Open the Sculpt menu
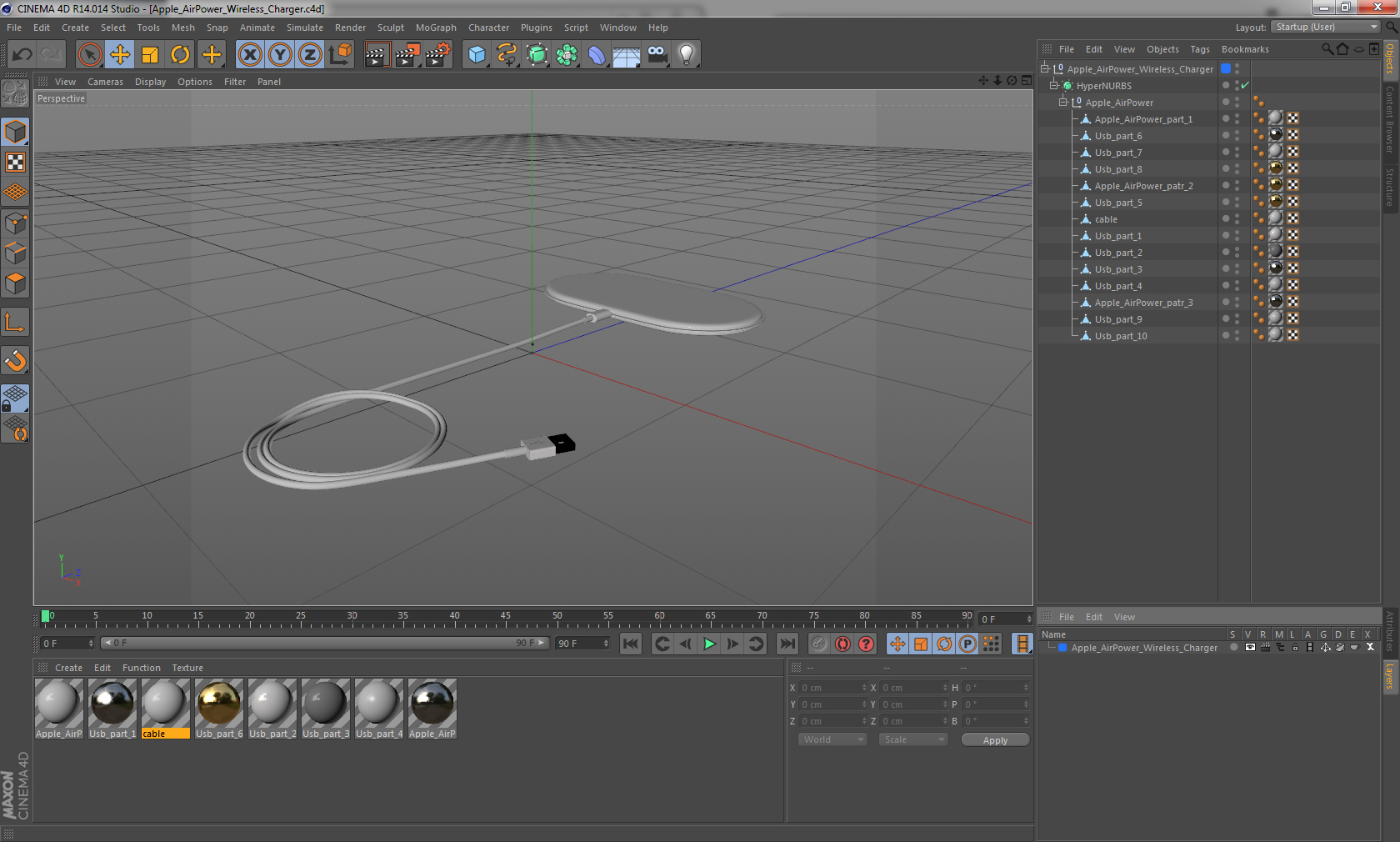Screen dimensions: 1400x842 pyautogui.click(x=390, y=28)
